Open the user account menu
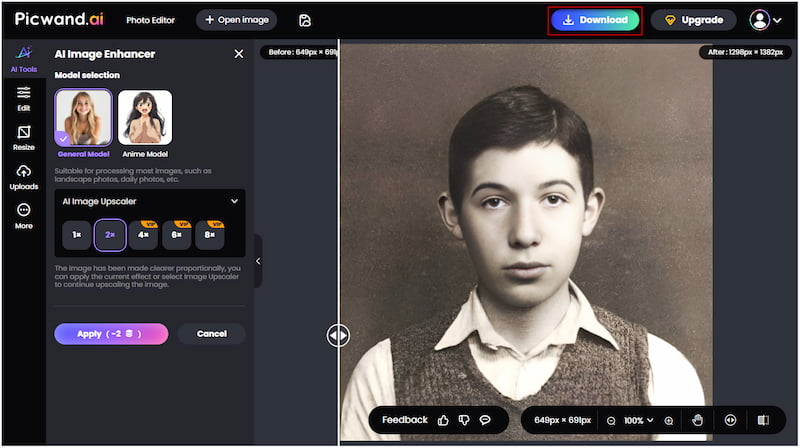Viewport: 800px width, 448px height. click(x=765, y=20)
